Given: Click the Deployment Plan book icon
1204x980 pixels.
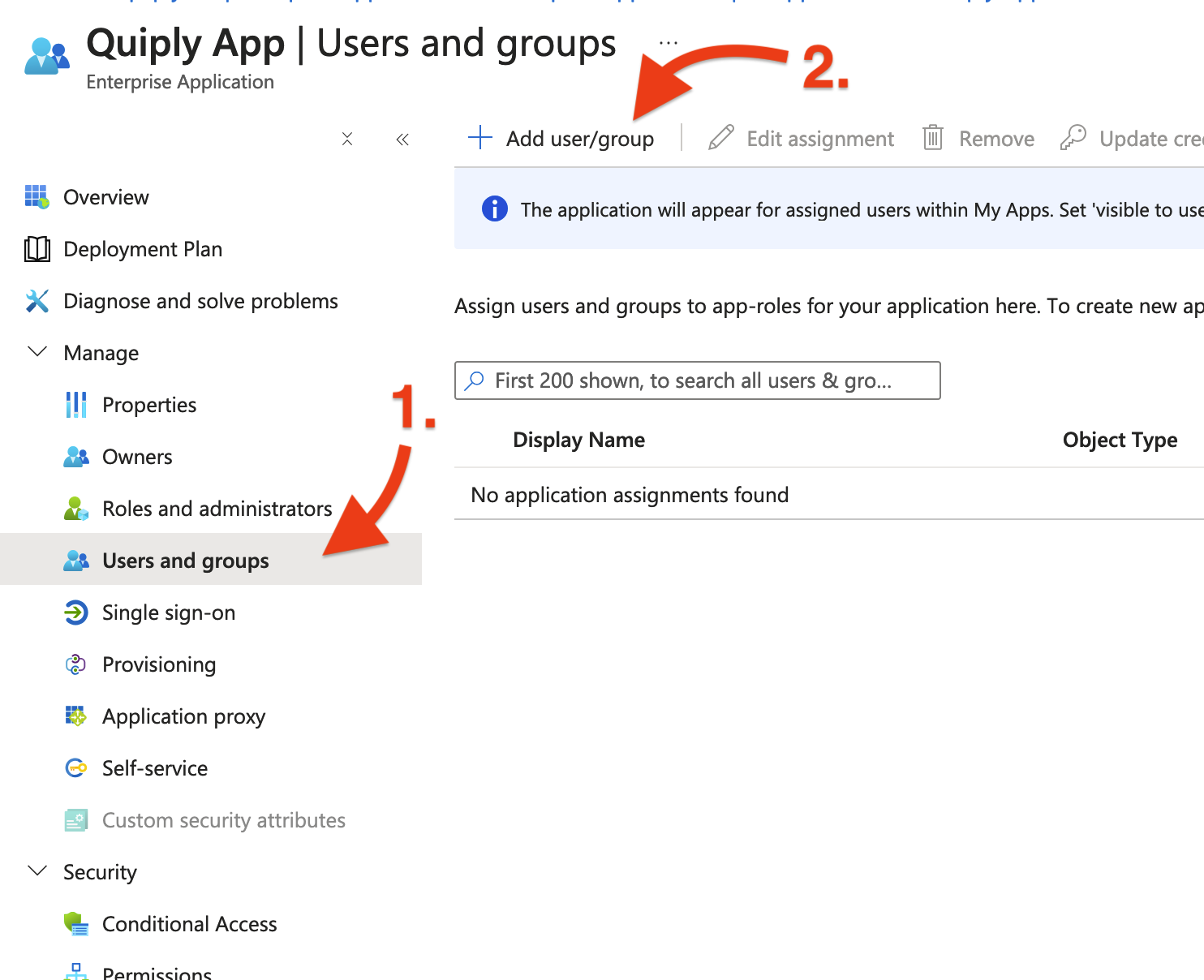Looking at the screenshot, I should coord(37,249).
